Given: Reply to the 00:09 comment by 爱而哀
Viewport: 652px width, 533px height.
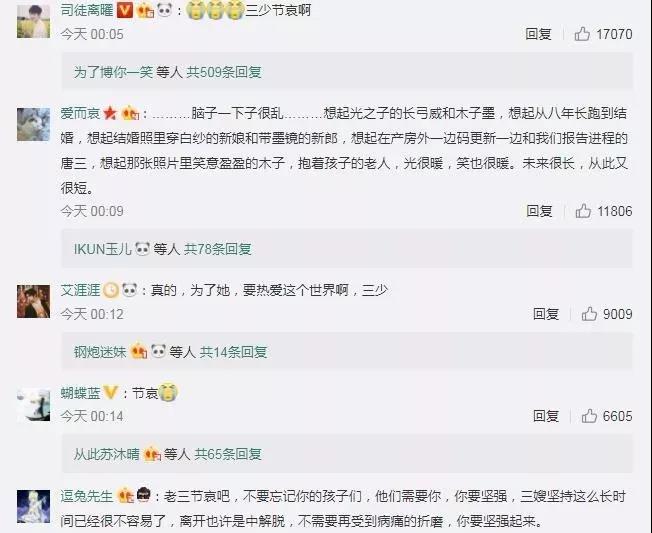Looking at the screenshot, I should tap(539, 211).
